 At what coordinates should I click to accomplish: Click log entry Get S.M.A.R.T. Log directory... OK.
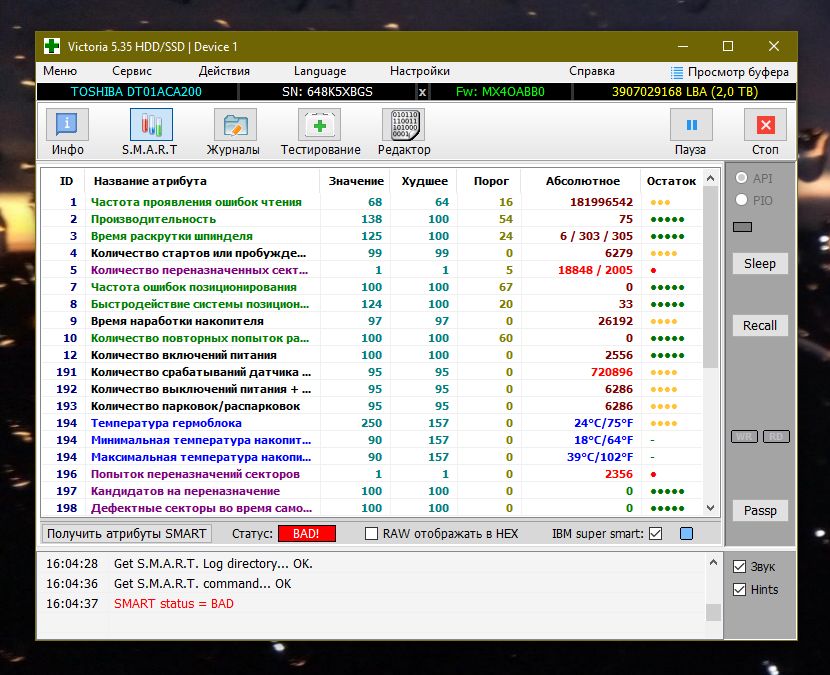point(213,564)
